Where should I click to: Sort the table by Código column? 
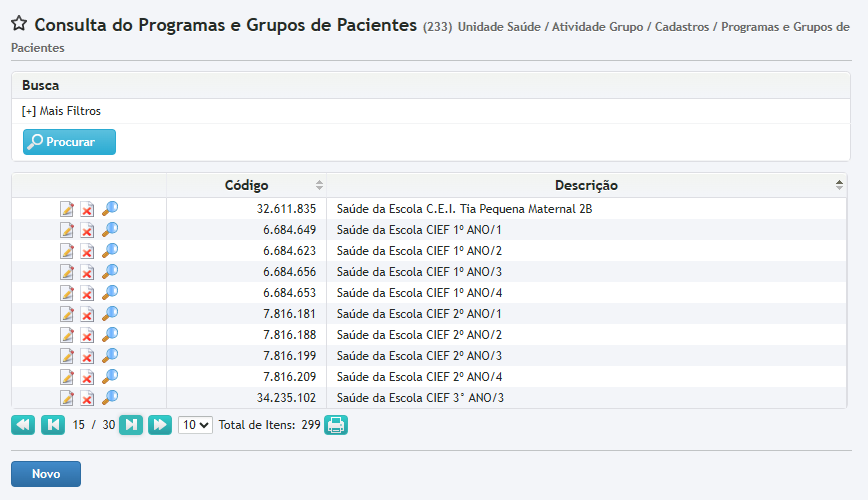(x=246, y=185)
